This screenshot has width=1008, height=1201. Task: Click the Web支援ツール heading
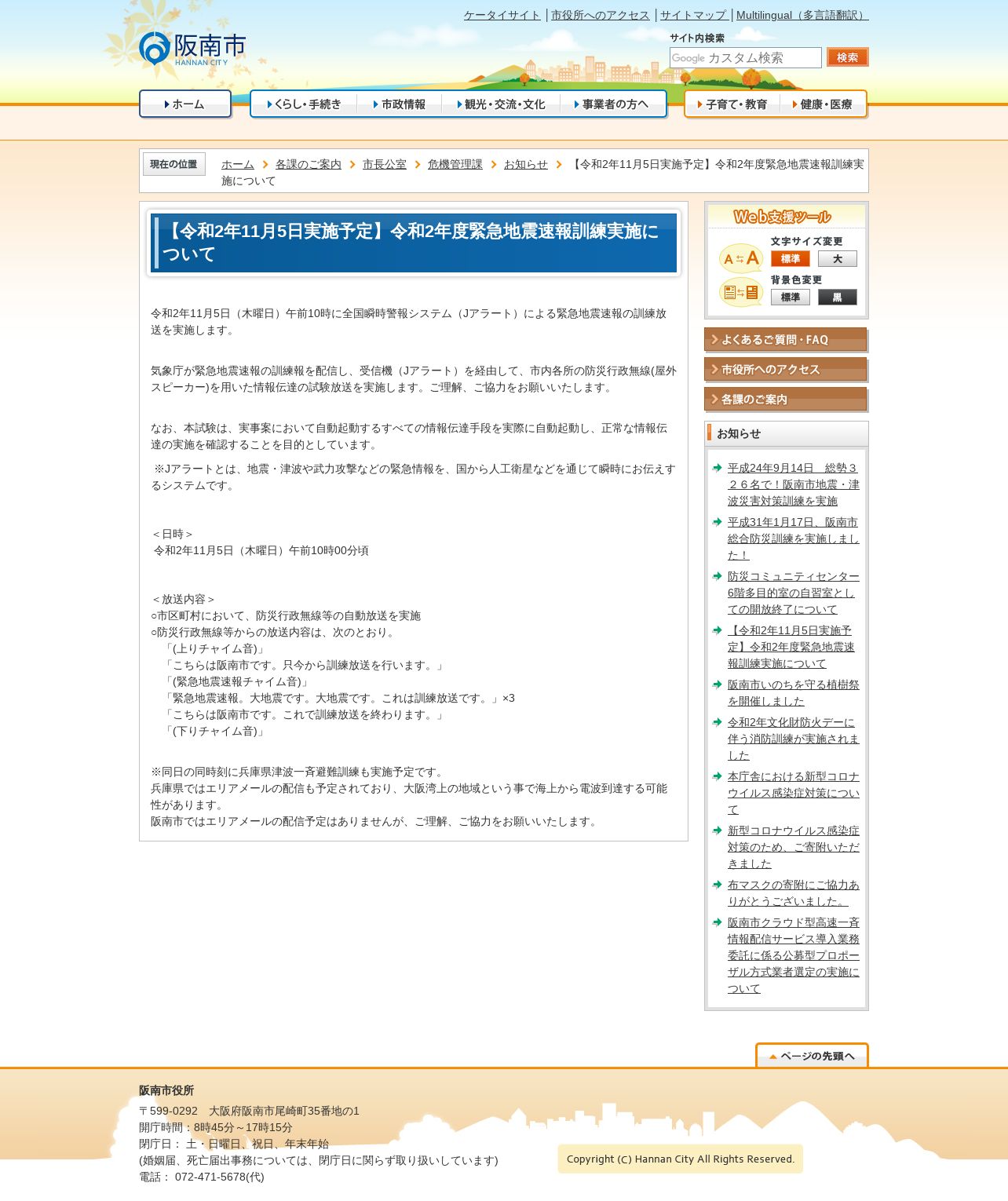coord(782,217)
